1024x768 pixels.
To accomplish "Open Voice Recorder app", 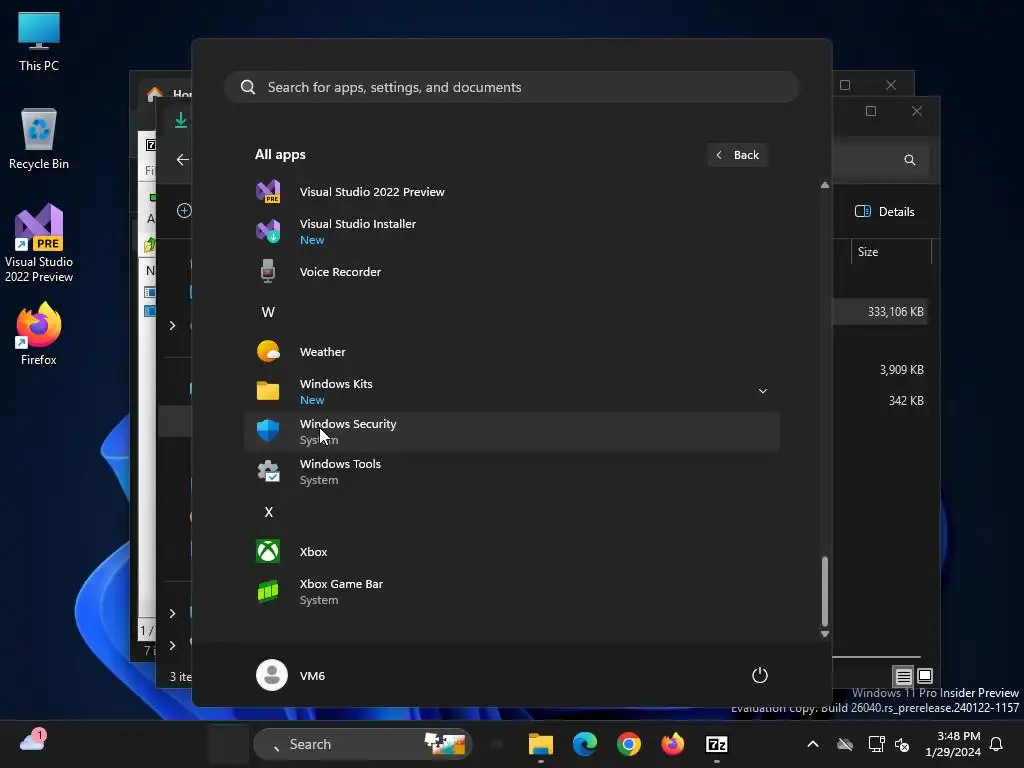I will [512, 272].
